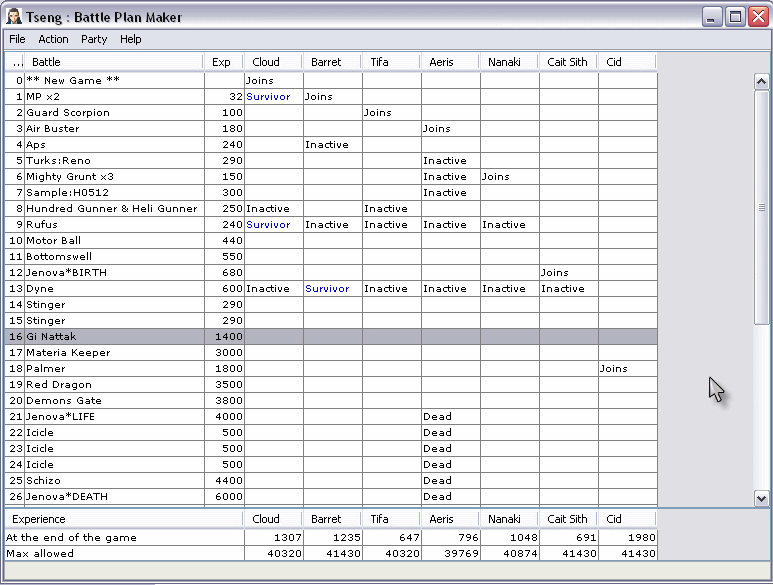Select the 'Rufus' battle row
Screen dimensions: 773x585
pyautogui.click(x=331, y=225)
